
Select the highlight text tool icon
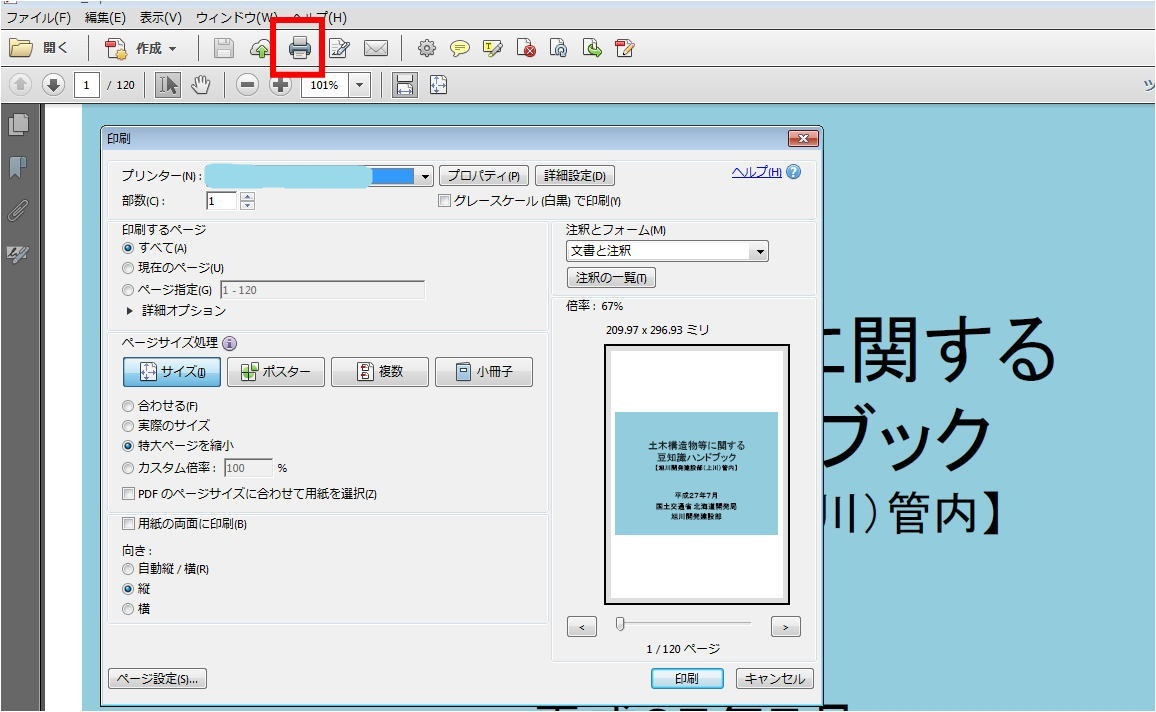492,49
